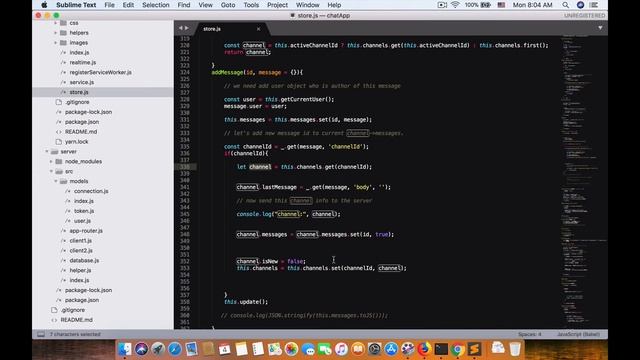The width and height of the screenshot is (640, 360).
Task: Open helper.js file
Action: click(x=80, y=270)
